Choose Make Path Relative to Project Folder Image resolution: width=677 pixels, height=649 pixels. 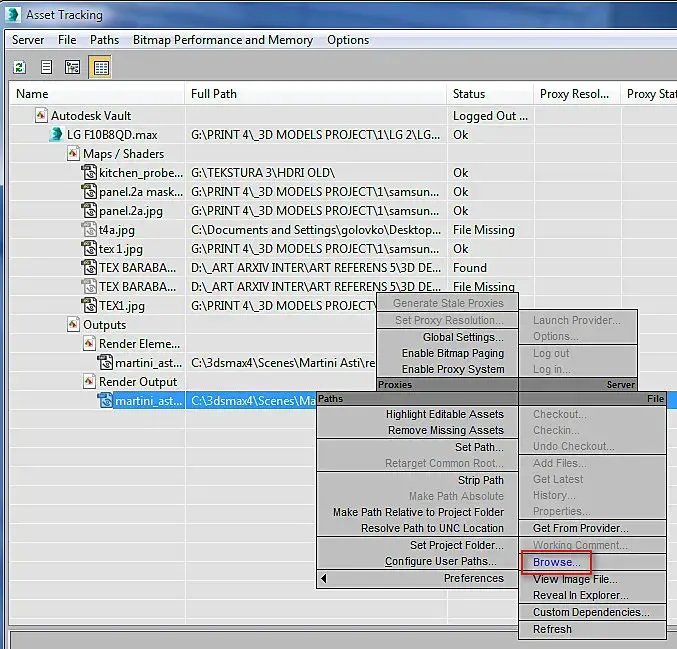(418, 512)
